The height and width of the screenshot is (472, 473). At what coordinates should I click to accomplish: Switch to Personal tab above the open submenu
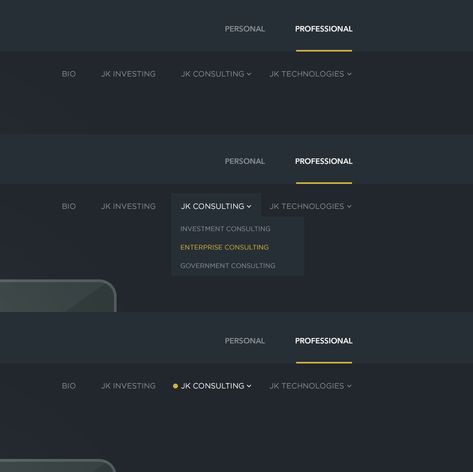point(245,161)
